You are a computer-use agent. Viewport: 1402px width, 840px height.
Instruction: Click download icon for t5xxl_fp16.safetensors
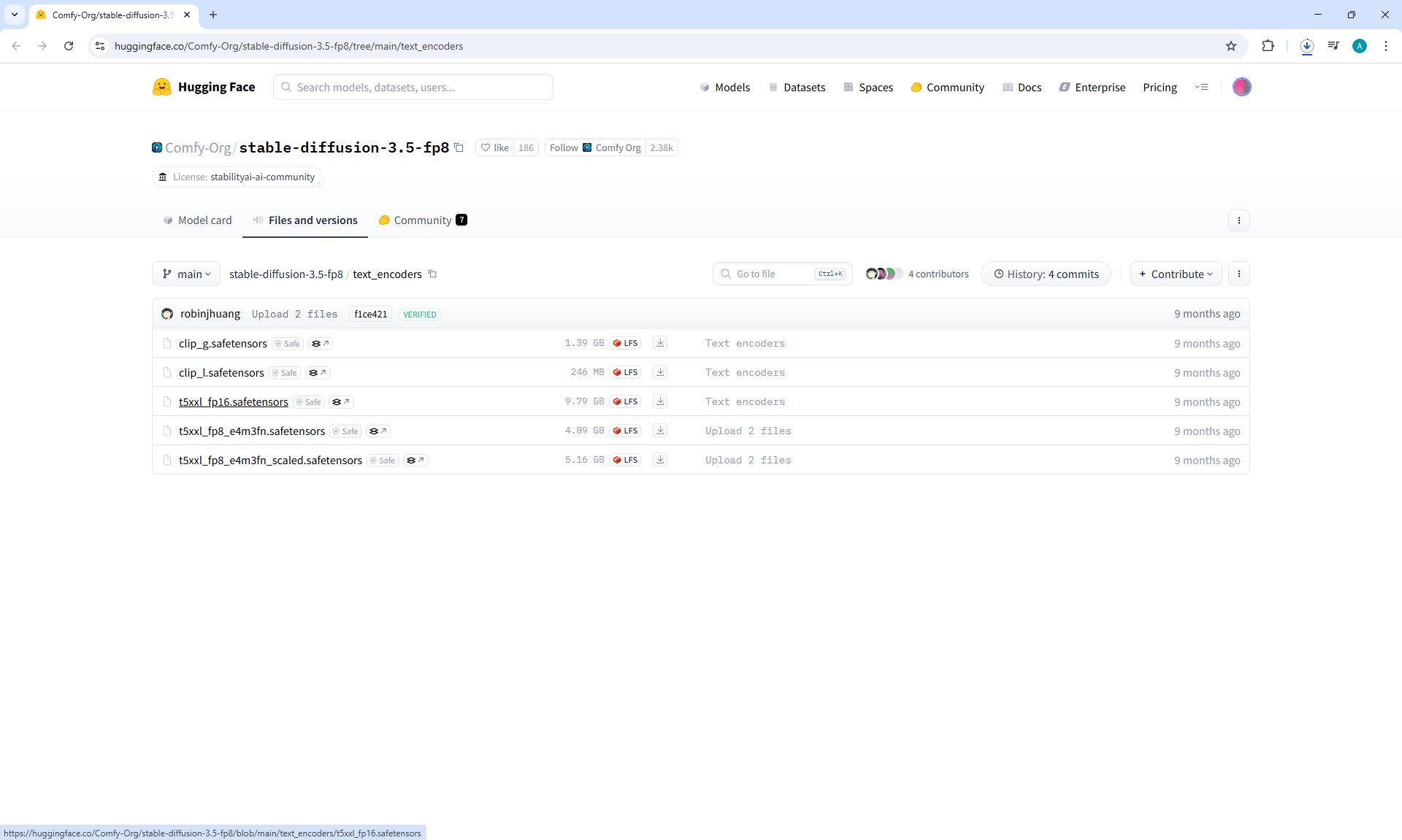660,401
